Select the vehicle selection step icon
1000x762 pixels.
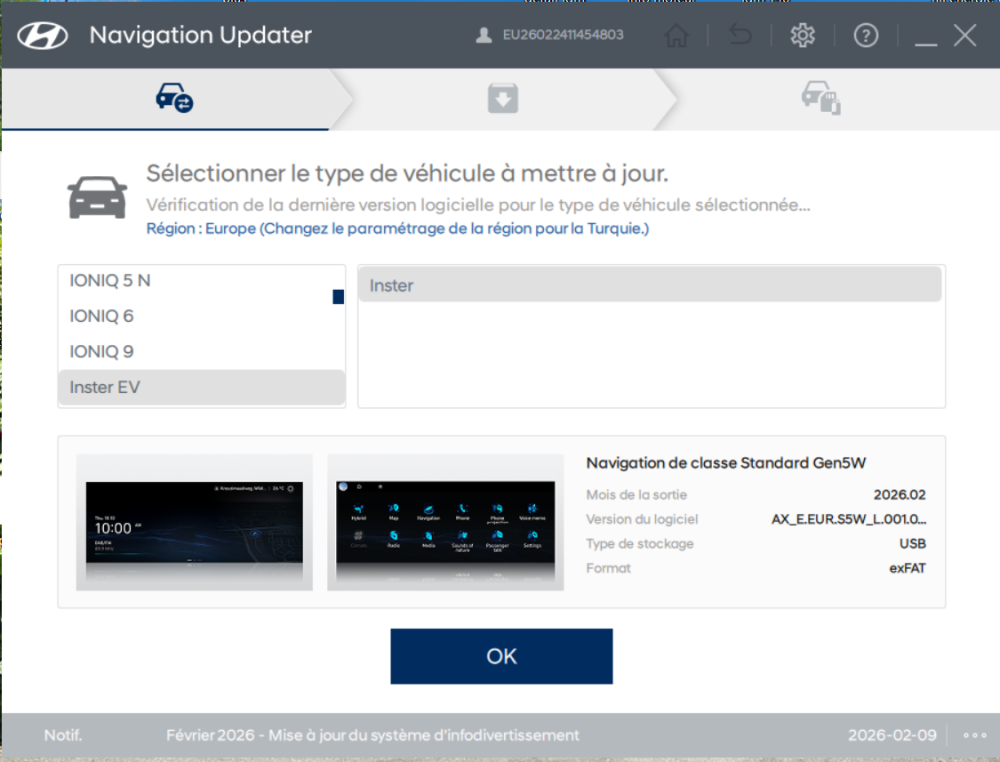[x=174, y=98]
